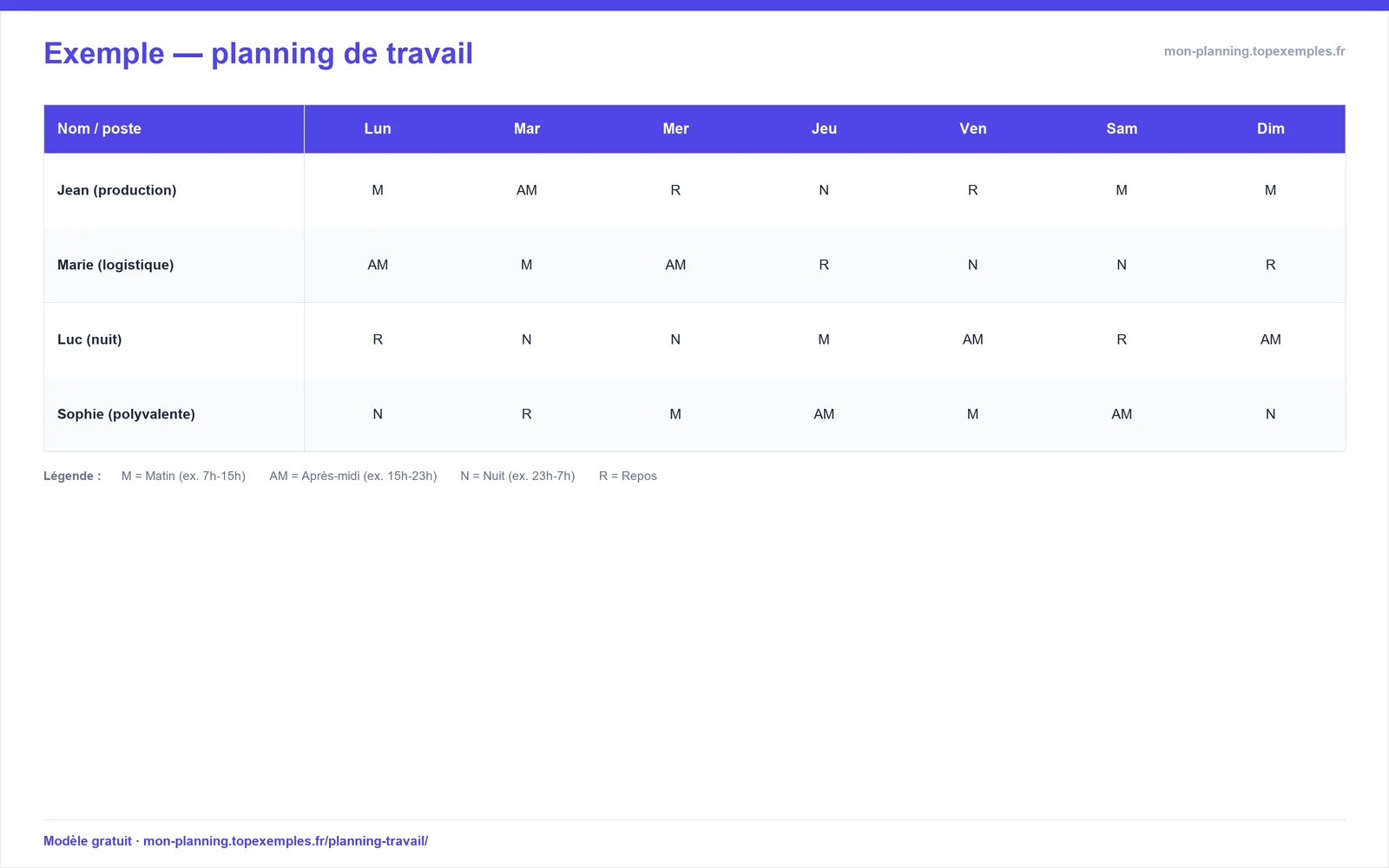
Task: Select Jean's Sam cell showing M
Action: click(x=1122, y=190)
